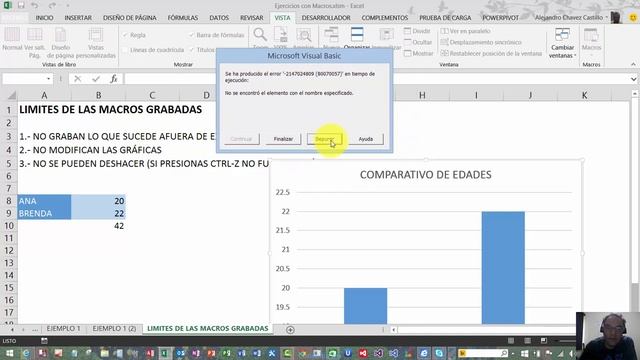Switch to the FÓRMULAS ribbon tab
This screenshot has width=640, height=360.
point(182,18)
